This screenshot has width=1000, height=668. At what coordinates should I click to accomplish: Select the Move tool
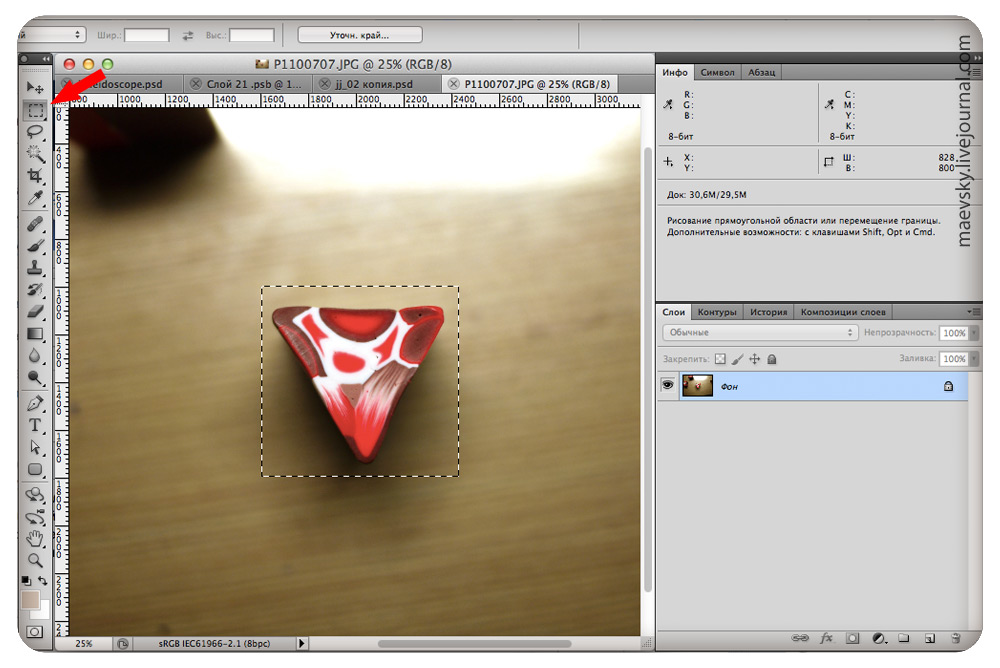click(x=35, y=87)
